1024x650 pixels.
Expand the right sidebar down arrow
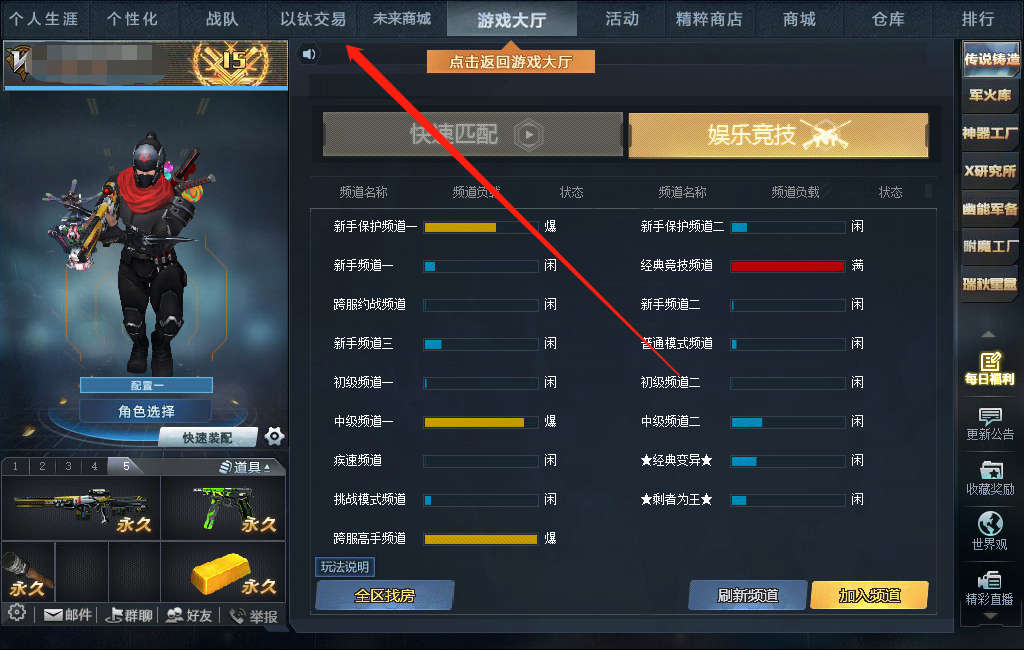(989, 616)
